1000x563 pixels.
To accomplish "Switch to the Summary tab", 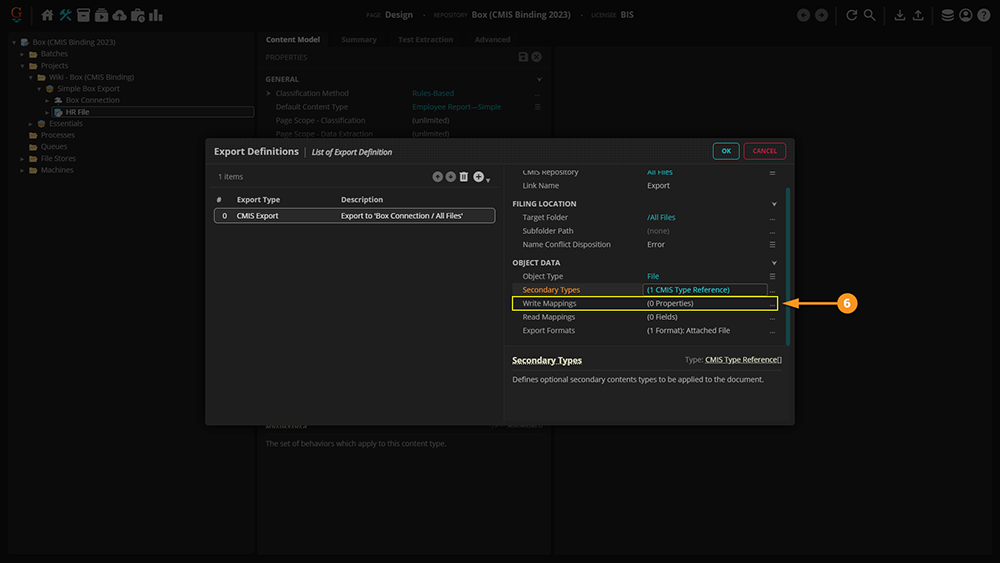I will tap(359, 40).
